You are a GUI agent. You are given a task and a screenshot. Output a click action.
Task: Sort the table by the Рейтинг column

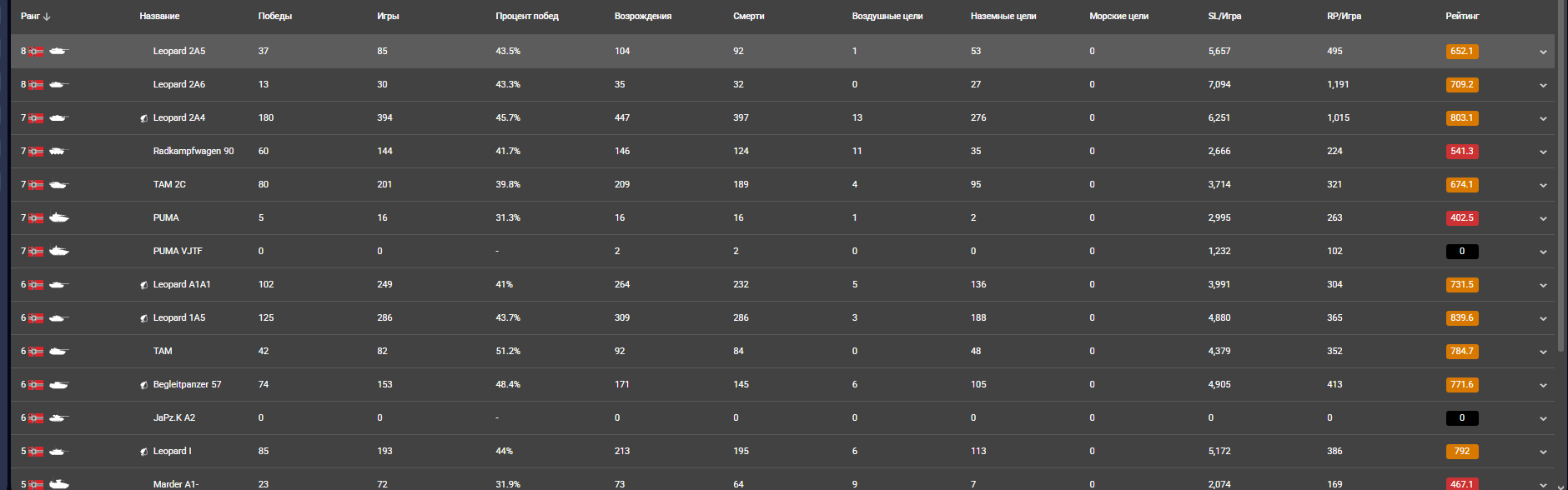[x=1462, y=16]
